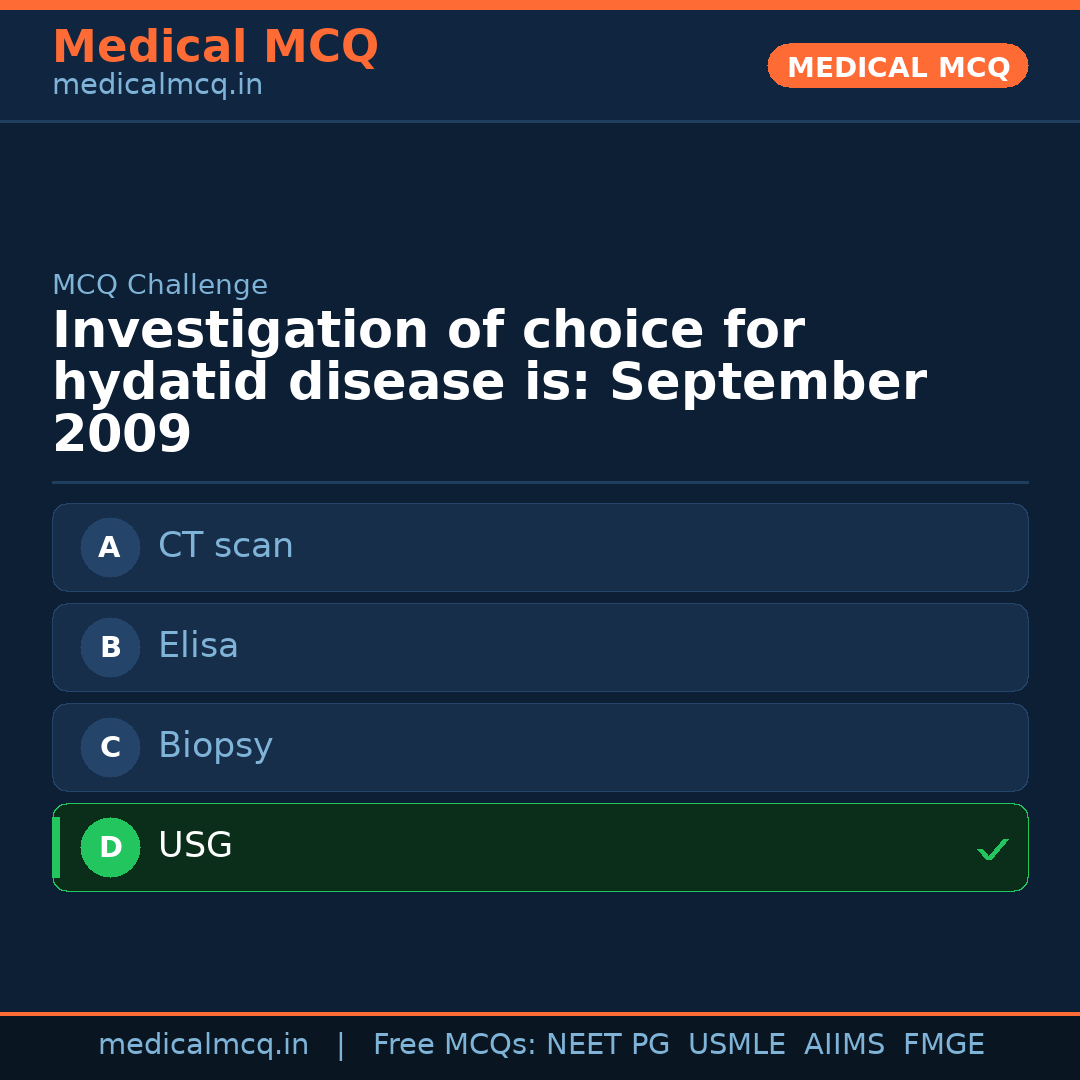
Task: Select the Biopsy answer option
Action: 540,747
